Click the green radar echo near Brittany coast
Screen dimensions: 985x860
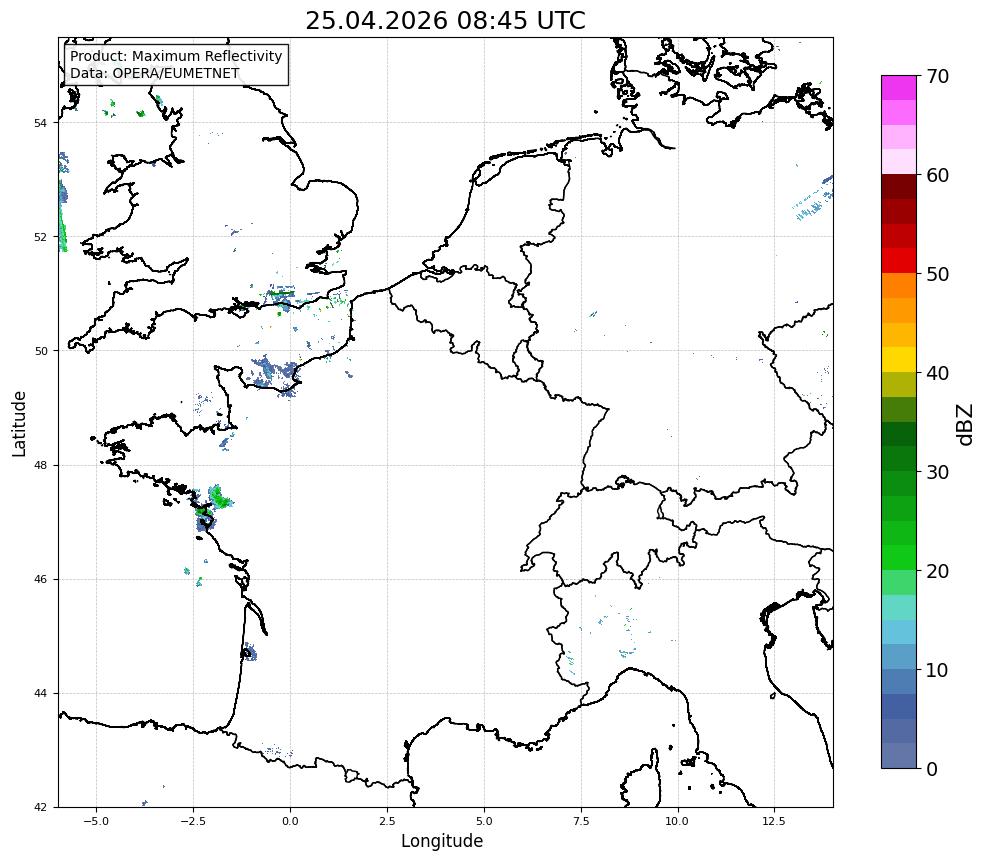[220, 498]
